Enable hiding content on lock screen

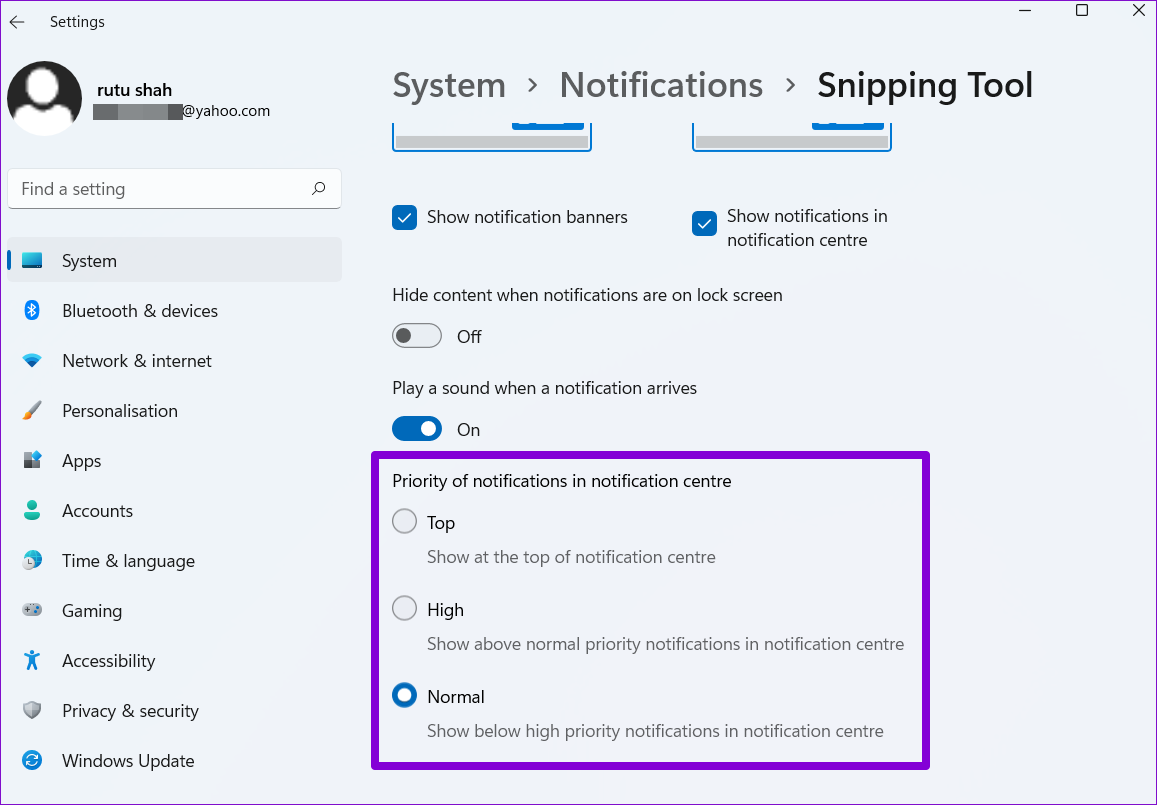click(417, 335)
